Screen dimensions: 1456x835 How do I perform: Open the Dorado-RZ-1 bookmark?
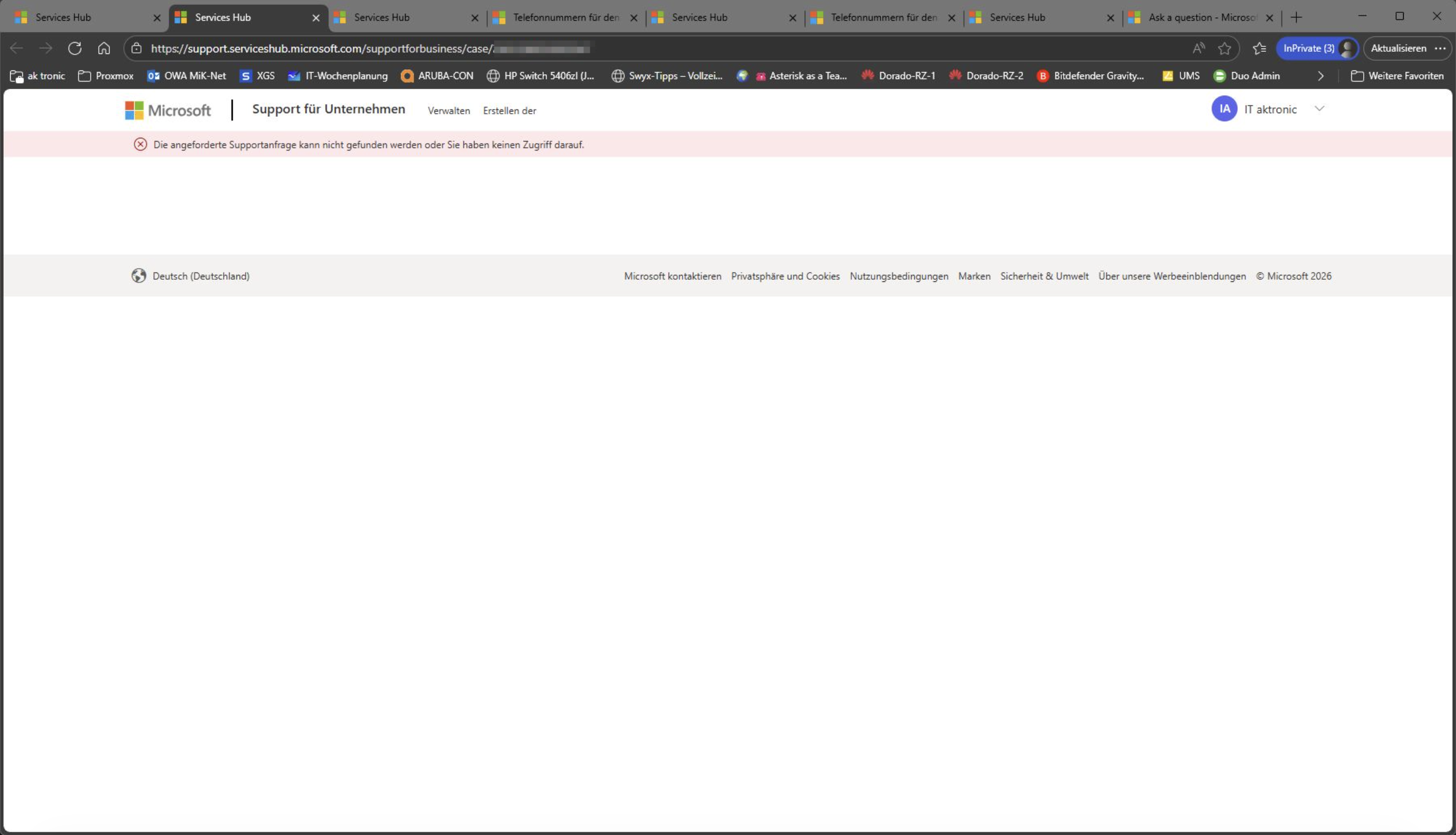898,76
